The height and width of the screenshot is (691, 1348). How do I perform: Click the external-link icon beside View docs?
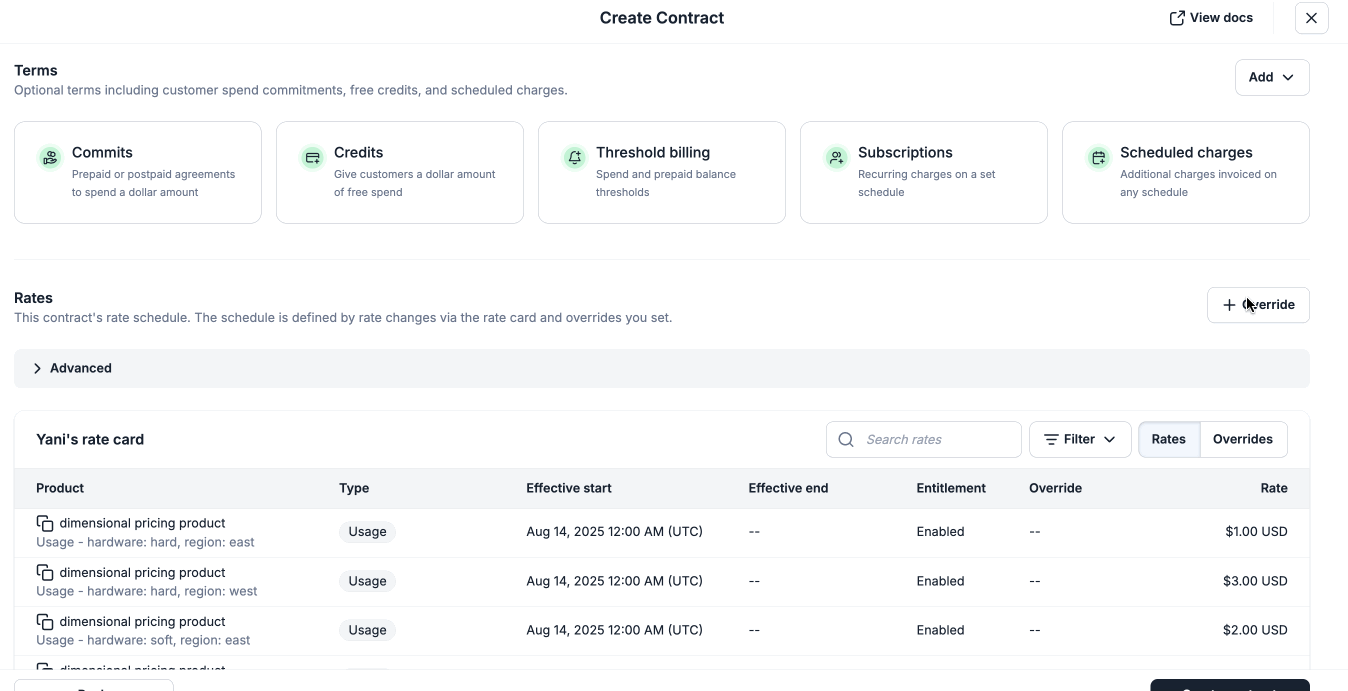click(x=1177, y=17)
